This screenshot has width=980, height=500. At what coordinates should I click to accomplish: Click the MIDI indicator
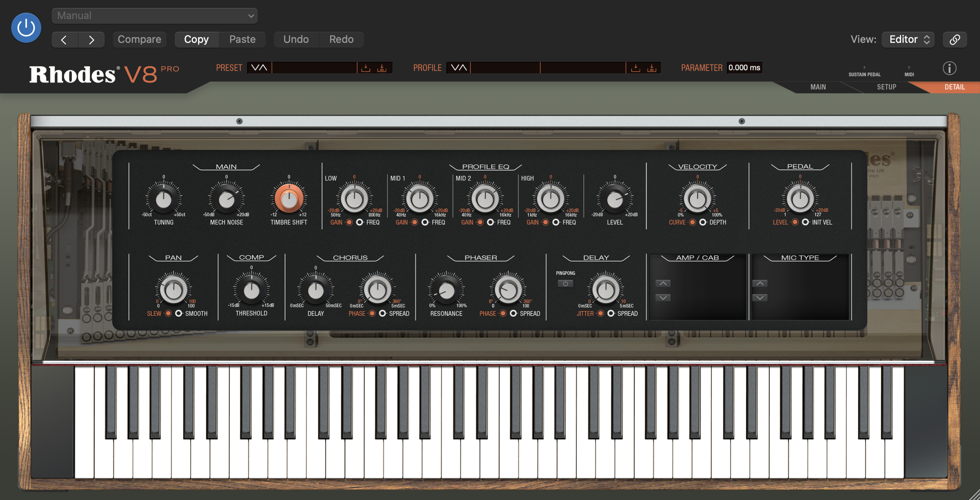[x=909, y=71]
